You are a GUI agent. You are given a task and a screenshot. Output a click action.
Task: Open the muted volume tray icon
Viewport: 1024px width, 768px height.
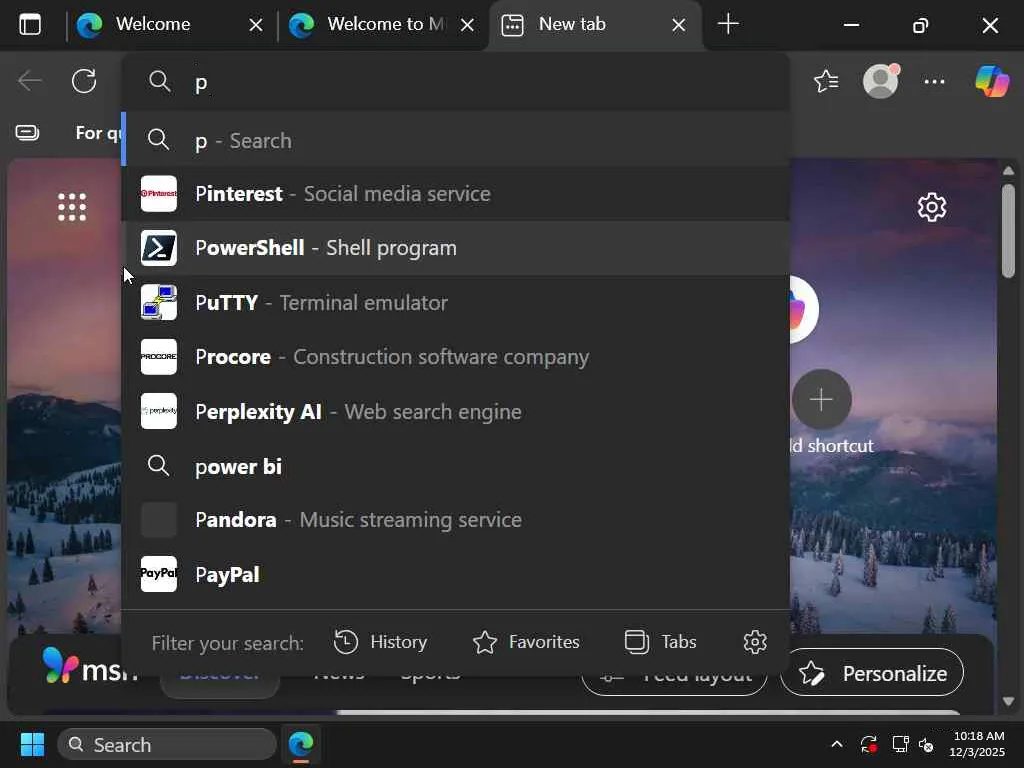pyautogui.click(x=927, y=744)
